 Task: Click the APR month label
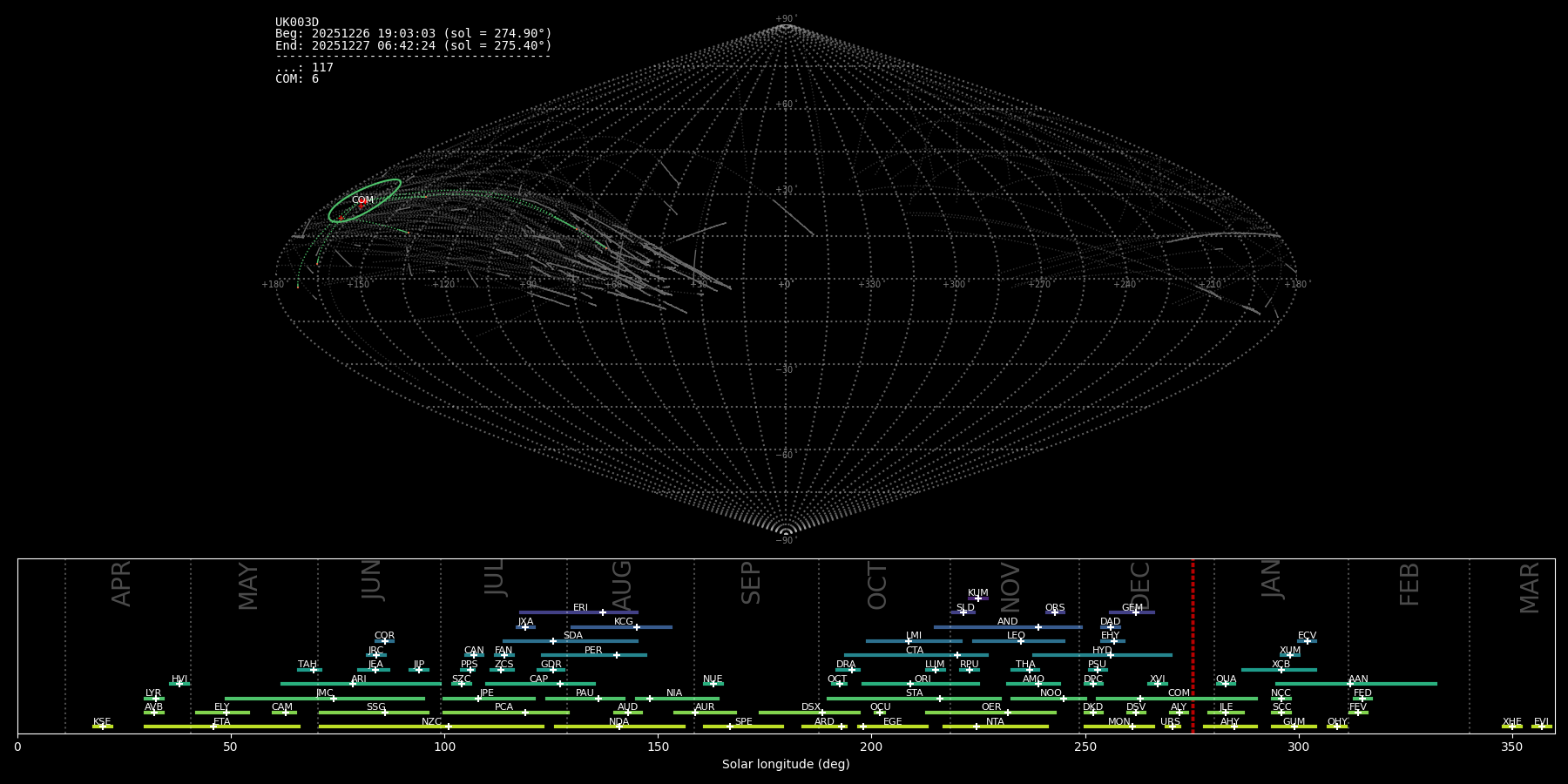(121, 583)
